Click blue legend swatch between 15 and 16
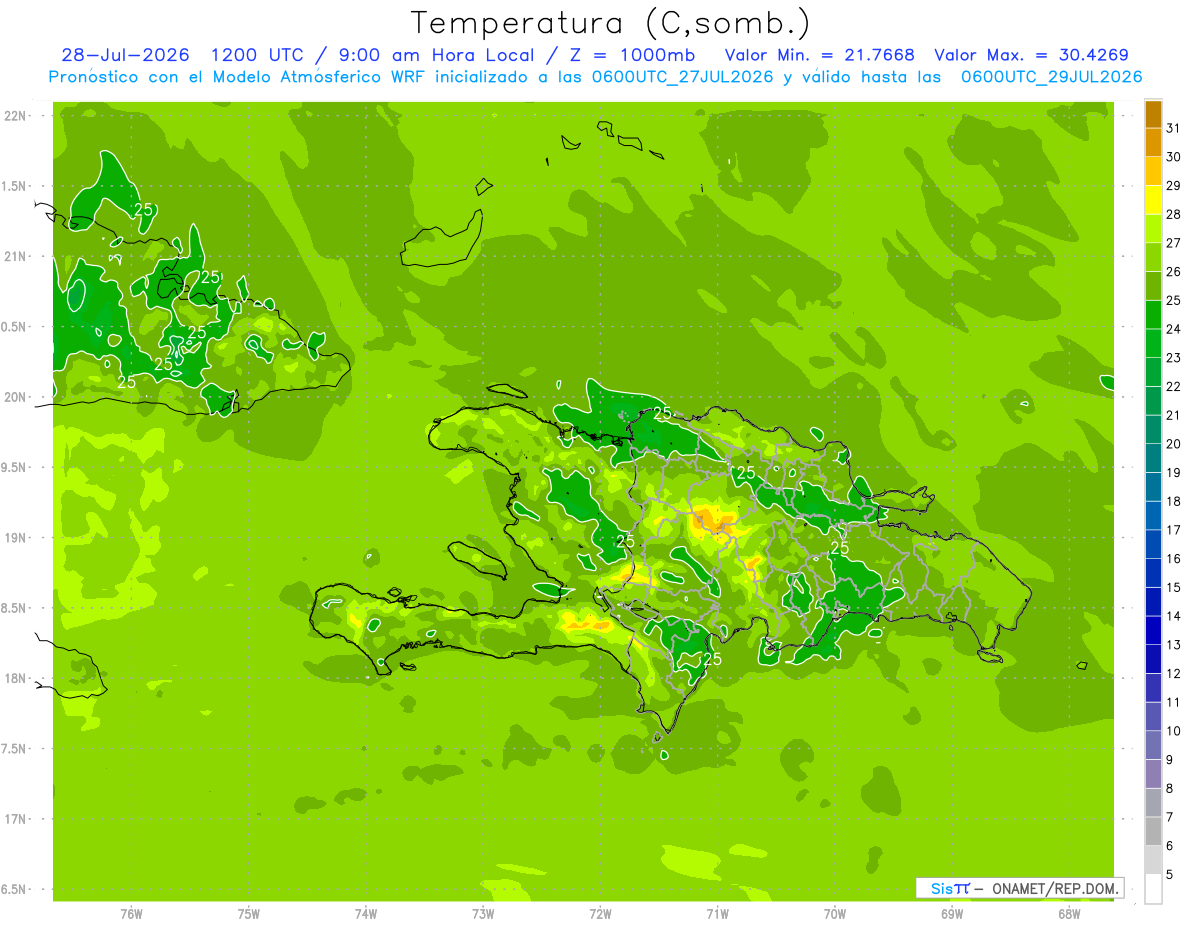The height and width of the screenshot is (927, 1200). (1153, 573)
